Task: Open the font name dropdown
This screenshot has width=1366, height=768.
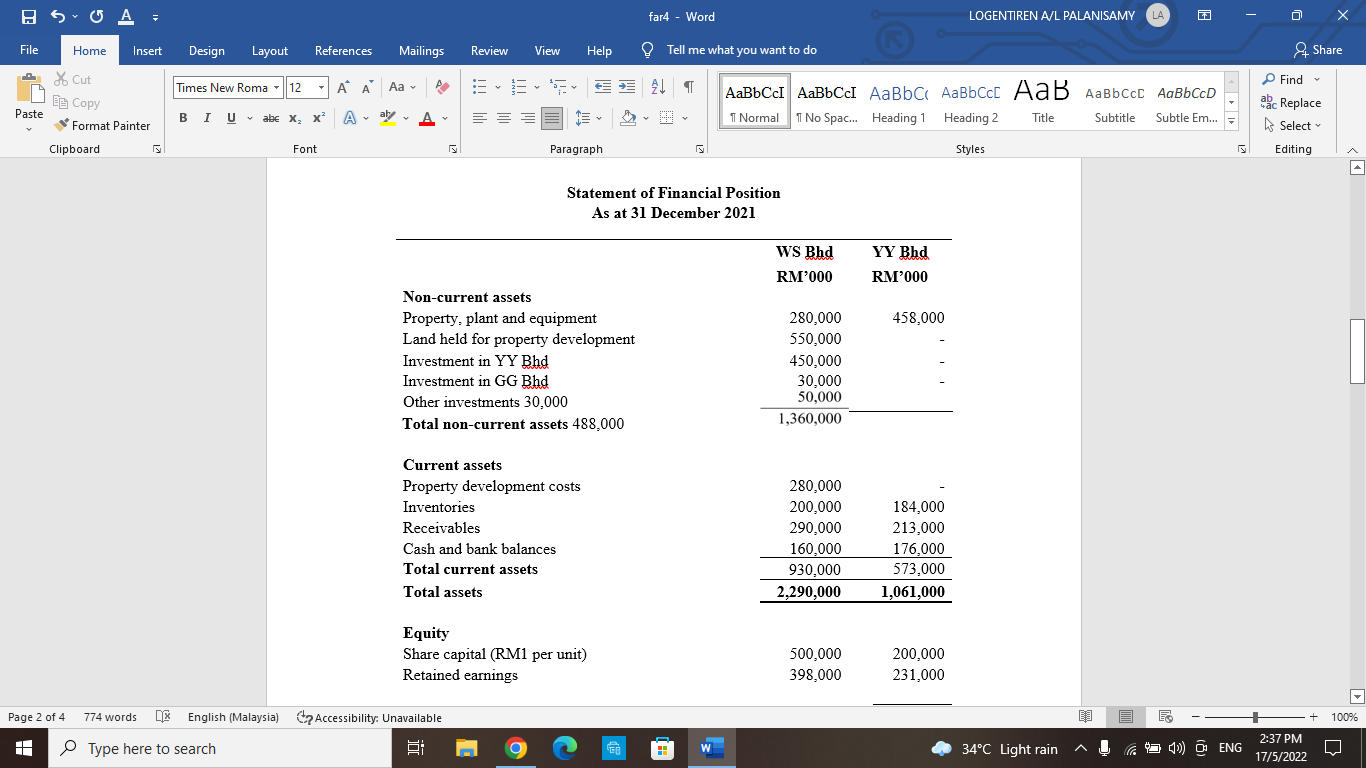Action: click(277, 88)
